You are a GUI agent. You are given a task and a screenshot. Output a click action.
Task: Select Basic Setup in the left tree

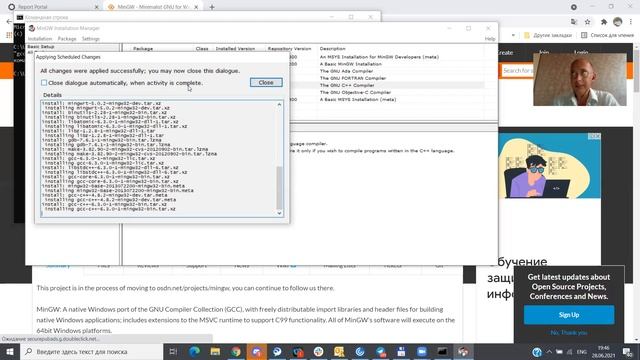41,47
